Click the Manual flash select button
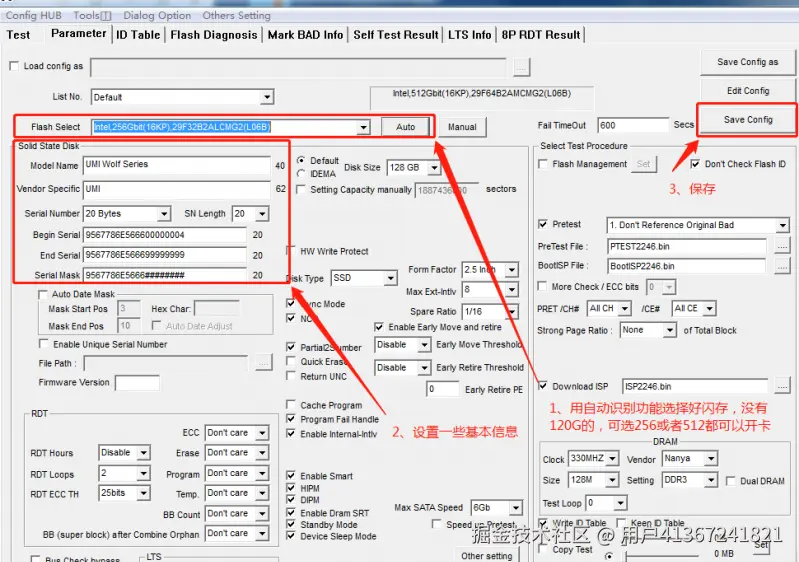The image size is (799, 562). coord(462,127)
